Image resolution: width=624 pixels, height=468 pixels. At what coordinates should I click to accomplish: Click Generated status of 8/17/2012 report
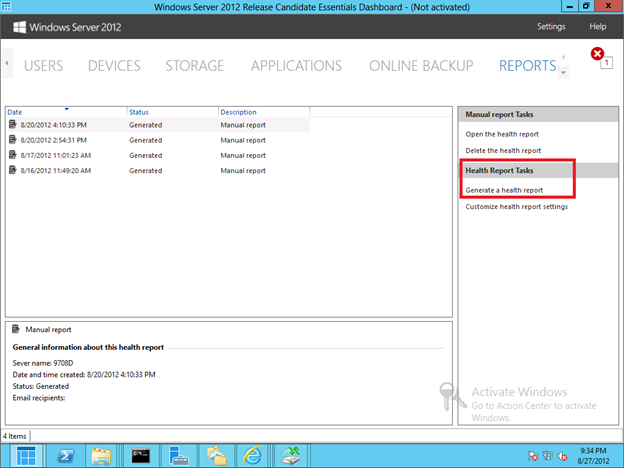tap(146, 155)
